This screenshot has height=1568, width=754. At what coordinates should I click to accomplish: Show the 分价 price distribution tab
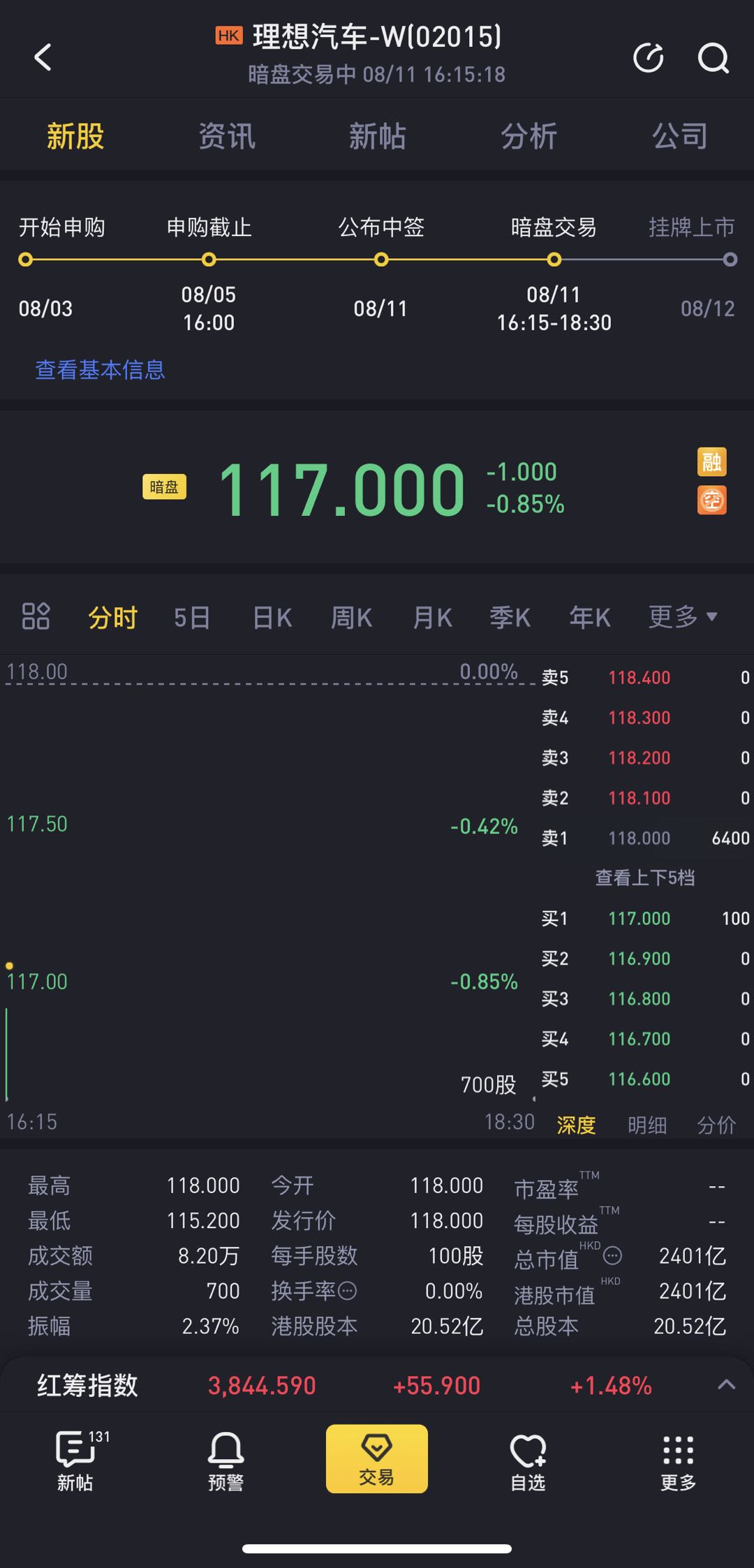[x=716, y=1125]
